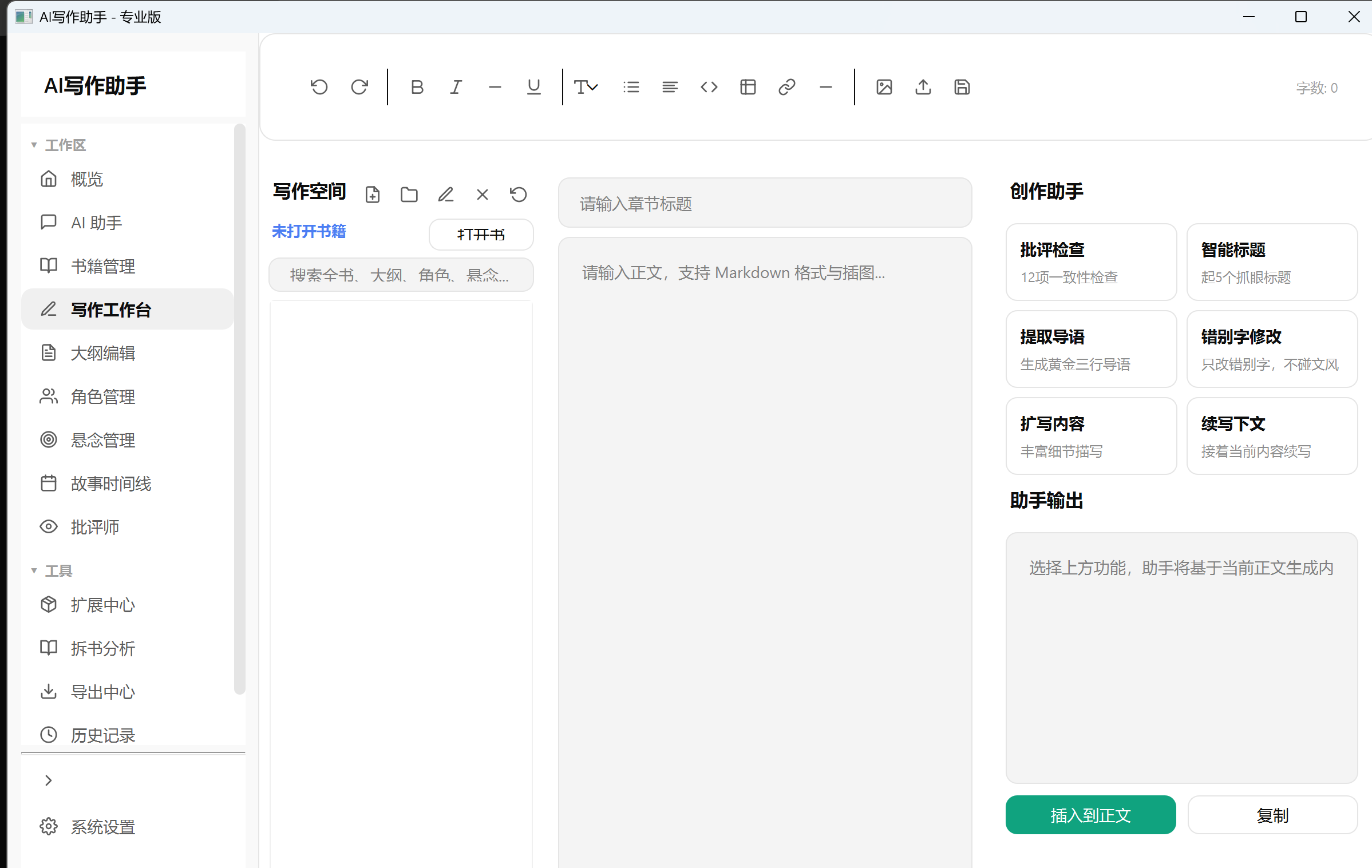Click the redo icon in editor toolbar

click(359, 87)
